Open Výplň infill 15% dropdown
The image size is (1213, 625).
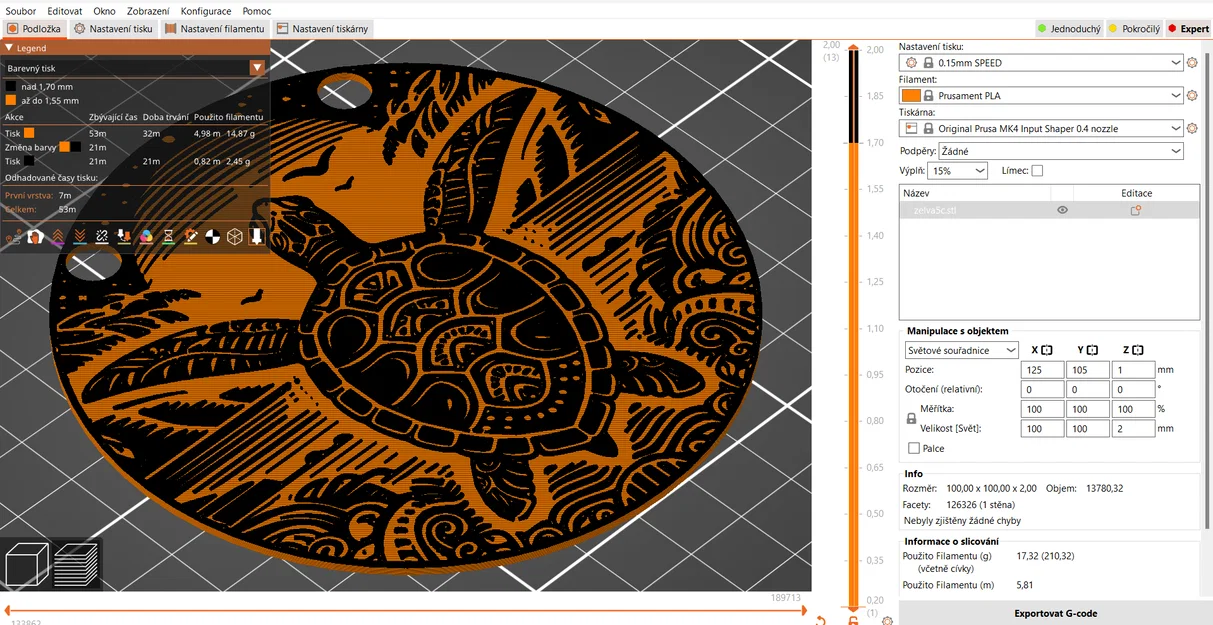958,171
